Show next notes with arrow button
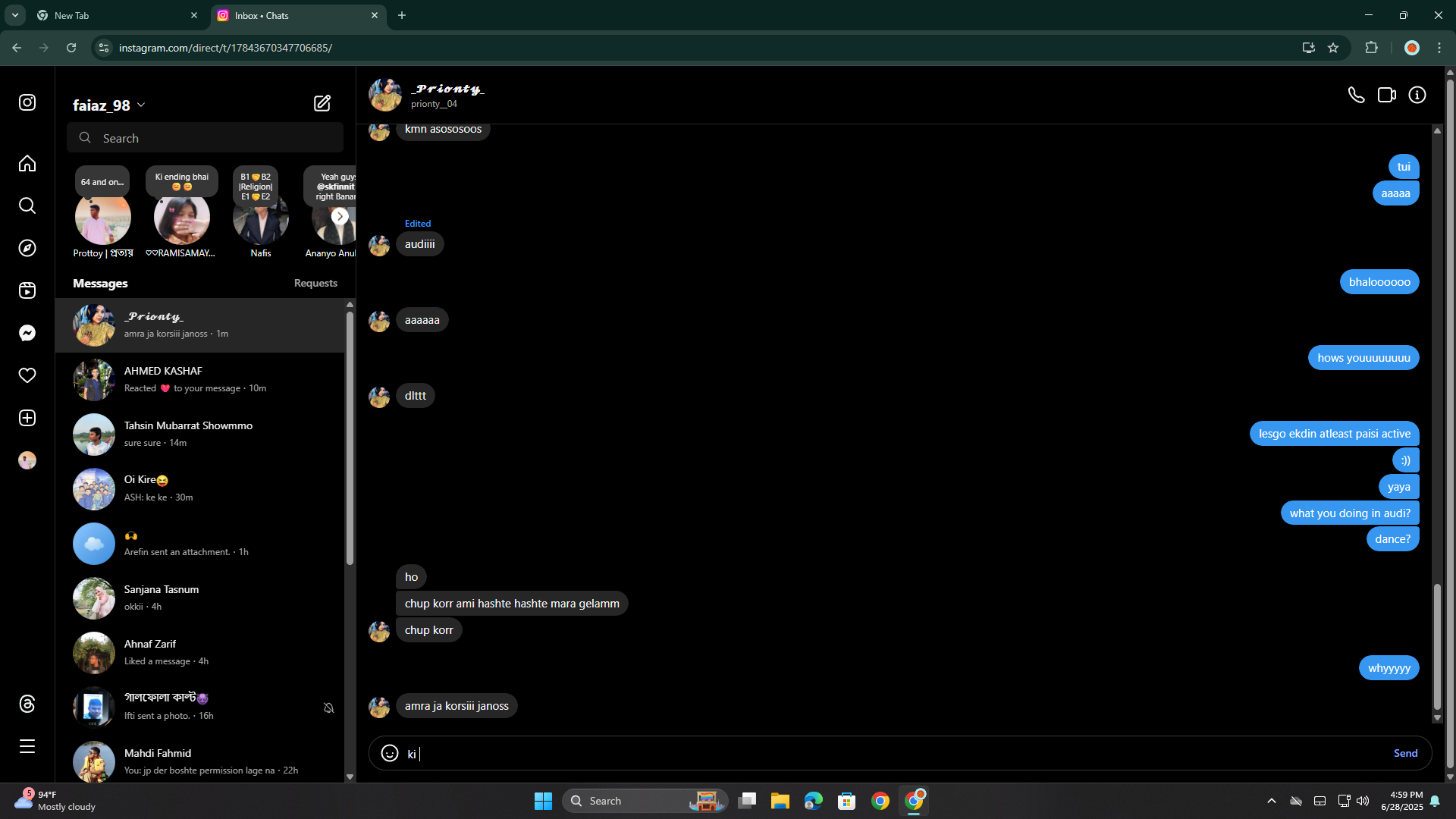The width and height of the screenshot is (1456, 819). pos(340,216)
